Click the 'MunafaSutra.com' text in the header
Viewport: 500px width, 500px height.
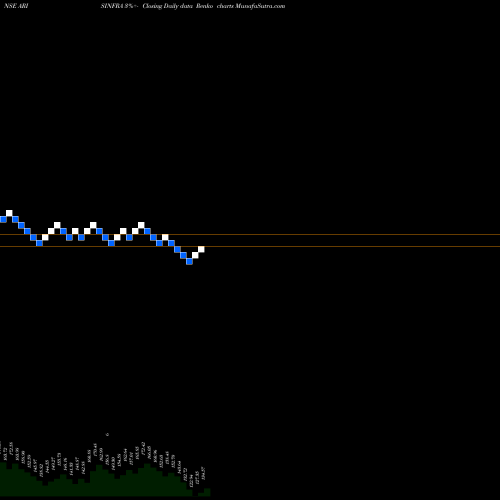pos(260,6)
